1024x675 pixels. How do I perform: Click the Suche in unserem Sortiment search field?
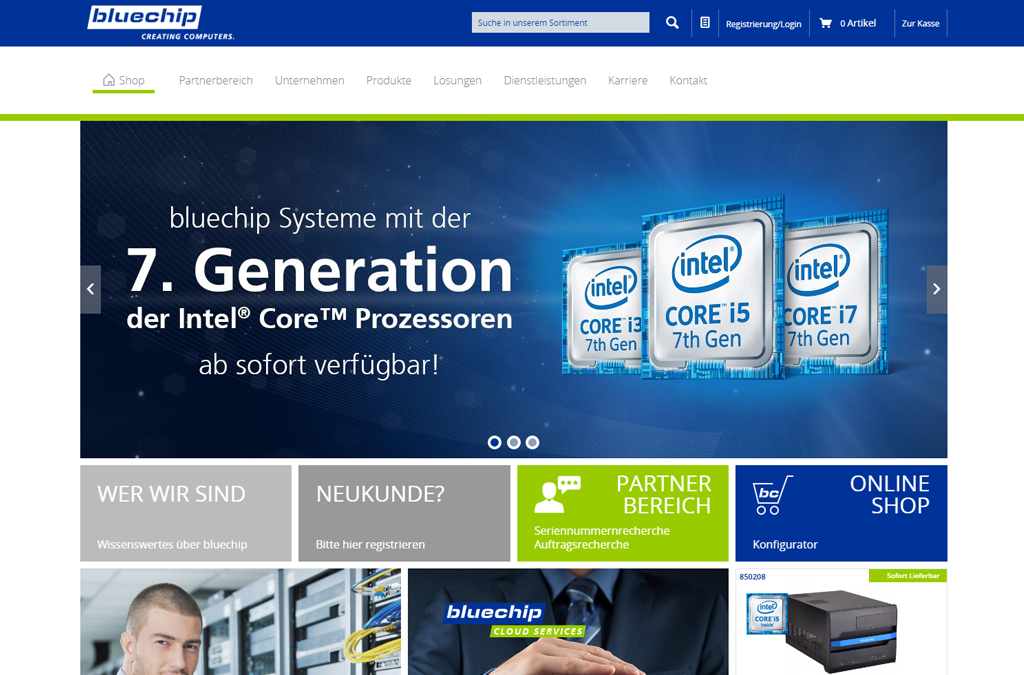point(560,21)
